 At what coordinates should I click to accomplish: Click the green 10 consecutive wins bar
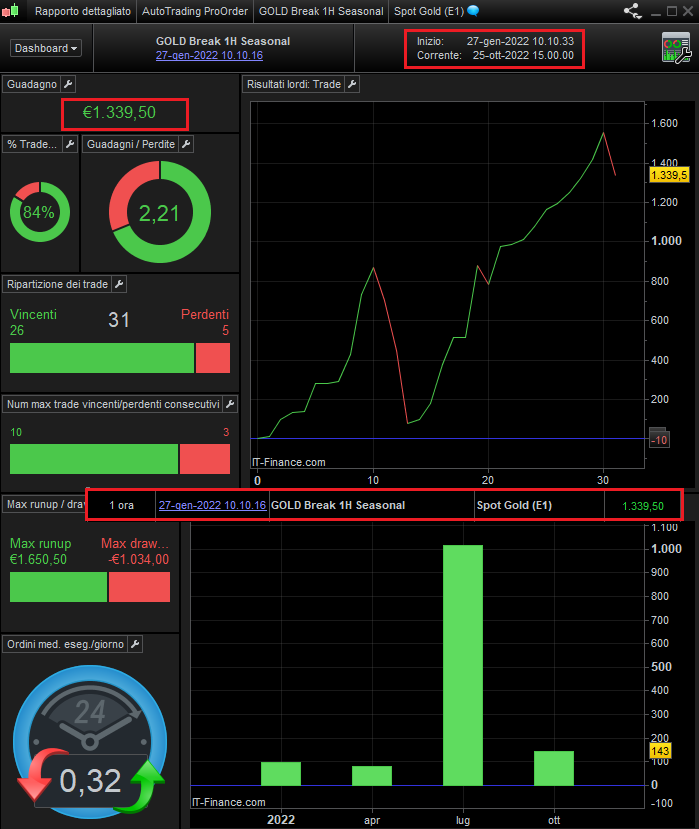[x=94, y=459]
